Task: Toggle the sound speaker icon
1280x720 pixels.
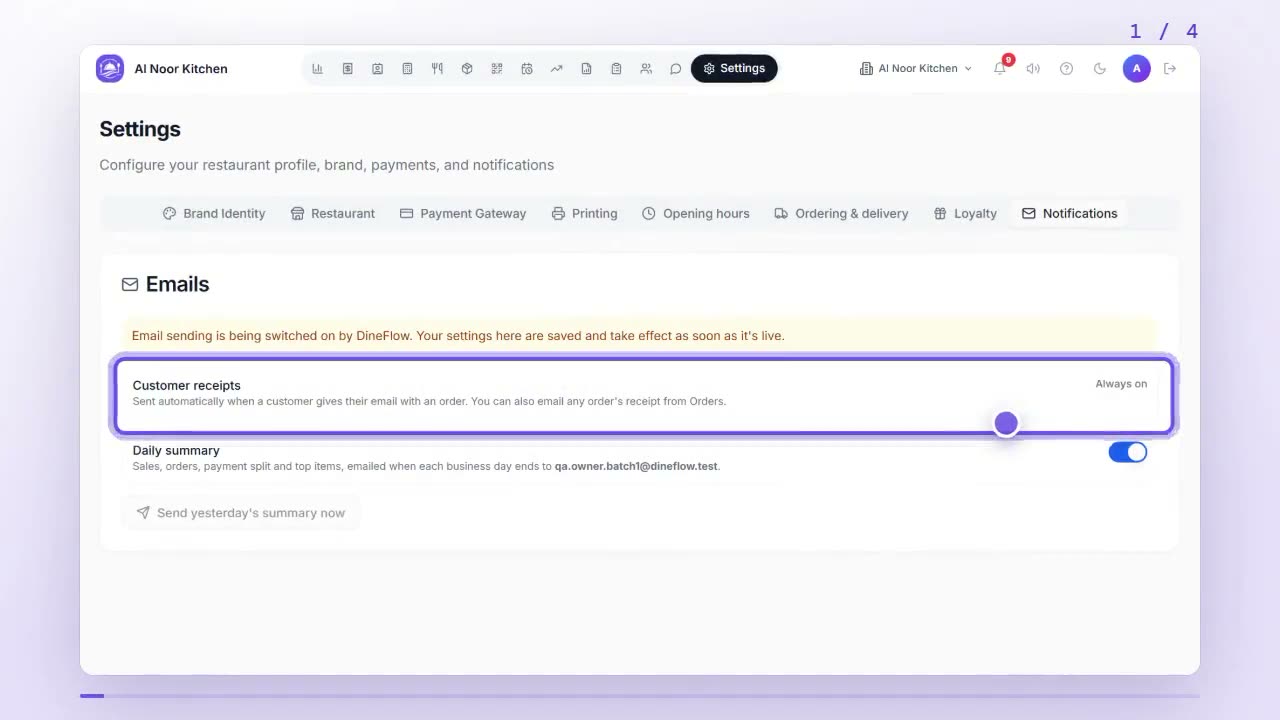Action: point(1033,69)
